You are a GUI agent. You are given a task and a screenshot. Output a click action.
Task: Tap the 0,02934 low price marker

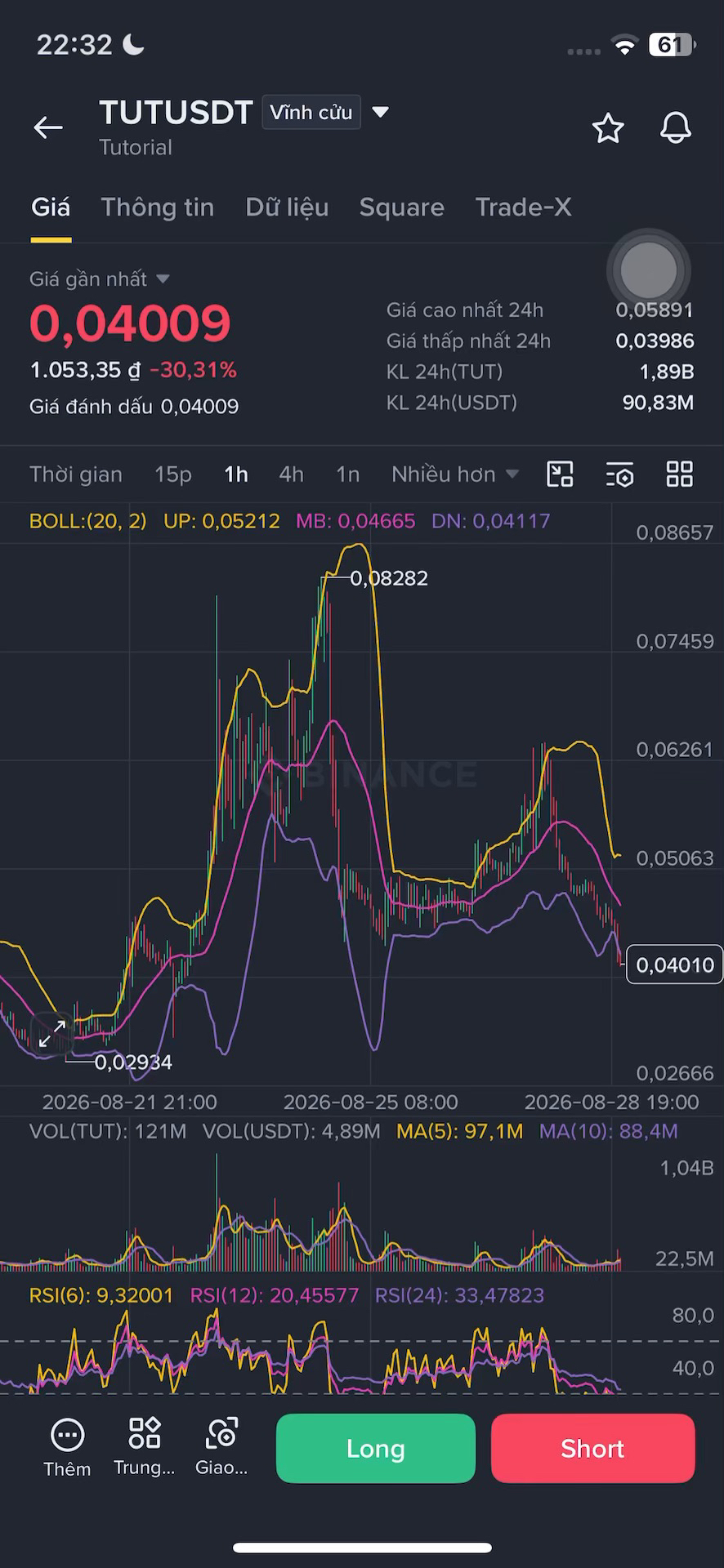pos(133,1062)
